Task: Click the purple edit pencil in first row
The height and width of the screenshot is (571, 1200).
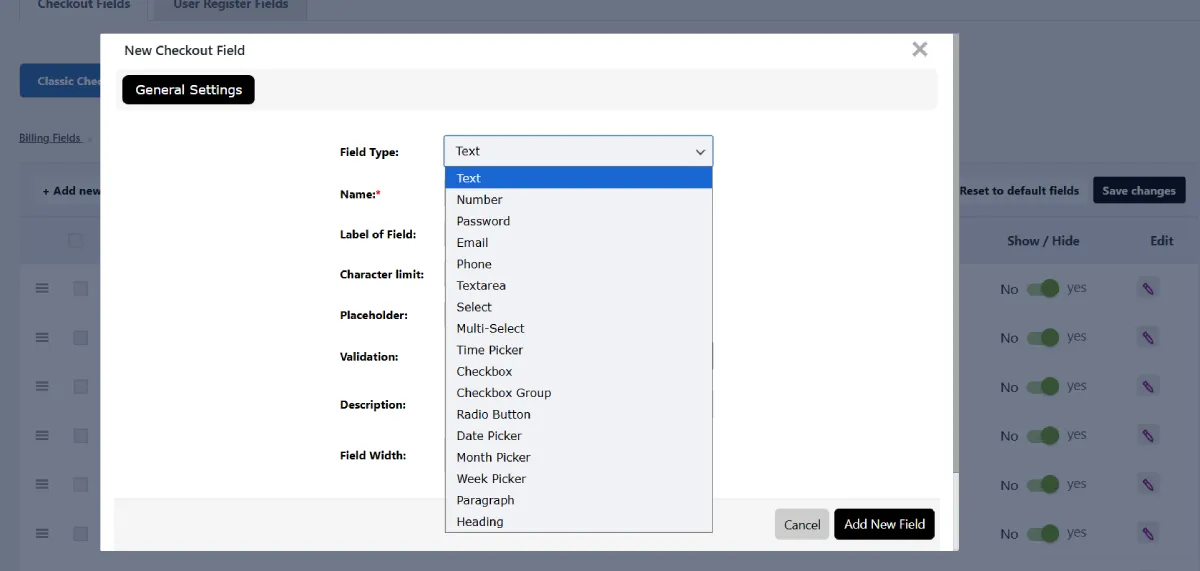Action: pos(1148,288)
